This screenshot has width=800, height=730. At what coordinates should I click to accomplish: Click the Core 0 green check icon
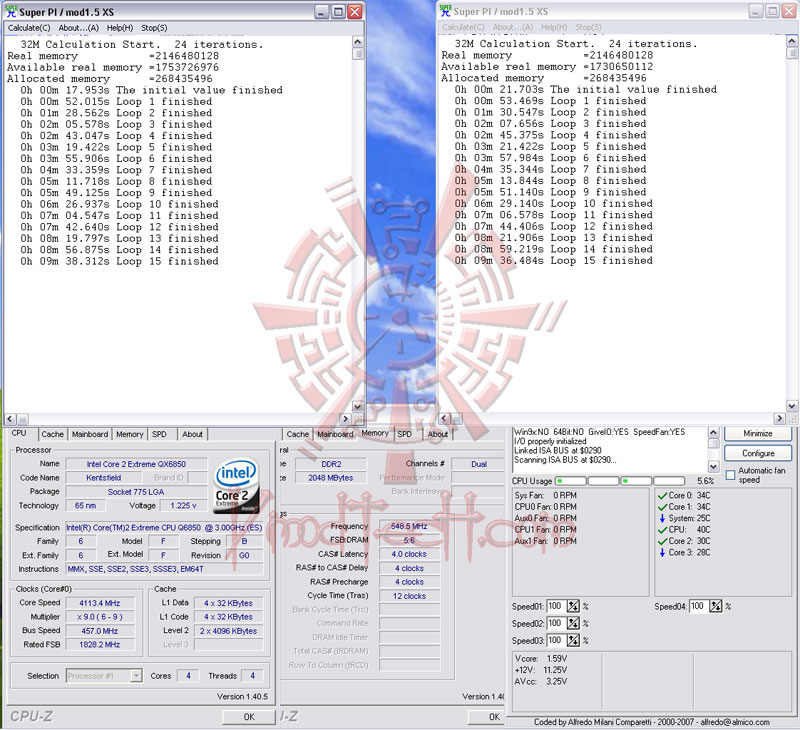point(662,495)
